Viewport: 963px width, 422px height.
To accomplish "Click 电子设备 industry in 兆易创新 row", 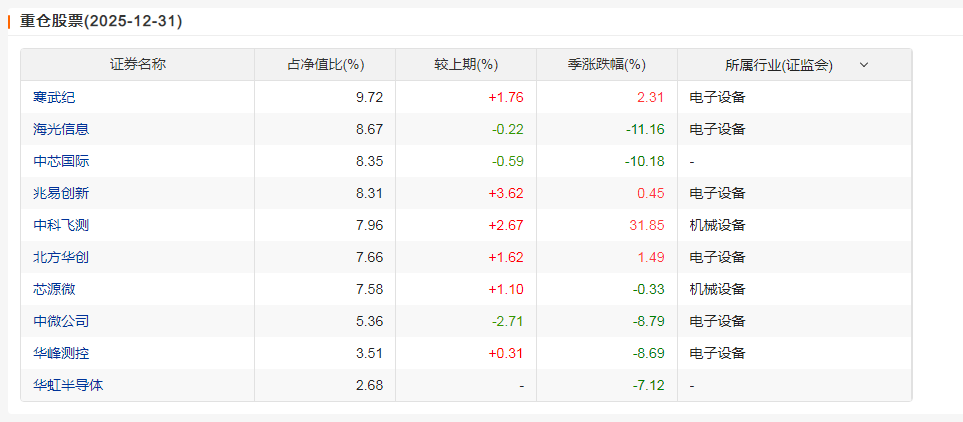I will coord(717,193).
